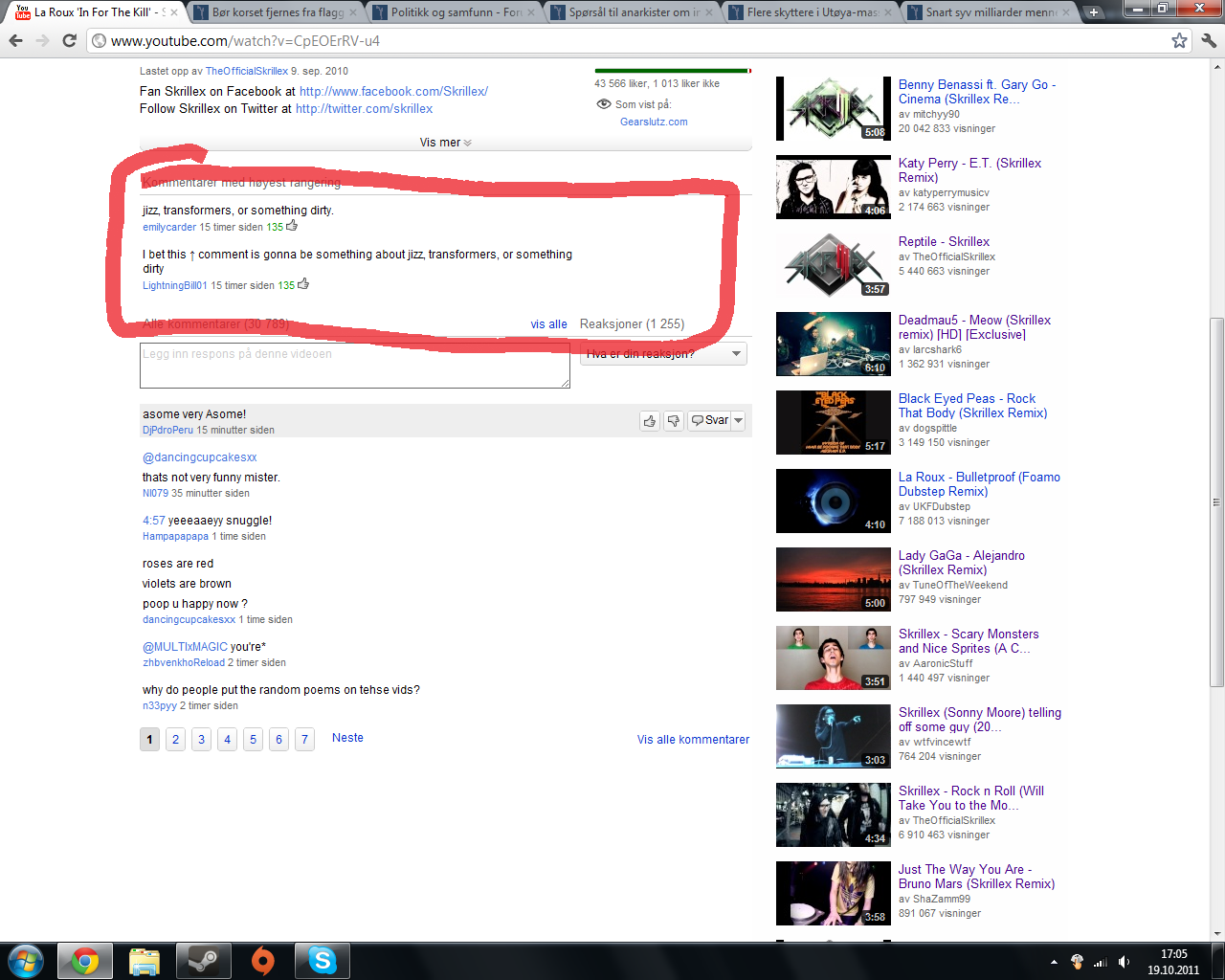The image size is (1225, 980).
Task: Click the volume icon in system tray
Action: click(1124, 962)
